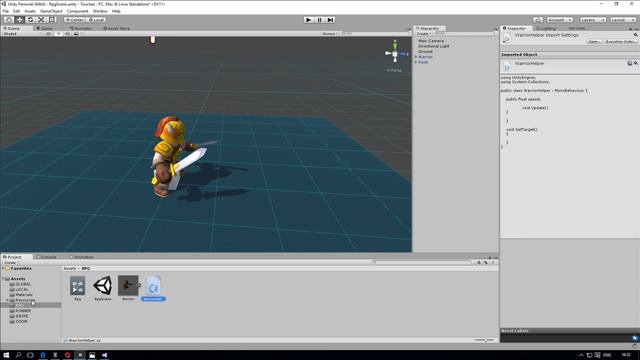This screenshot has width=640, height=360.
Task: Select the Scale tool
Action: (x=41, y=20)
